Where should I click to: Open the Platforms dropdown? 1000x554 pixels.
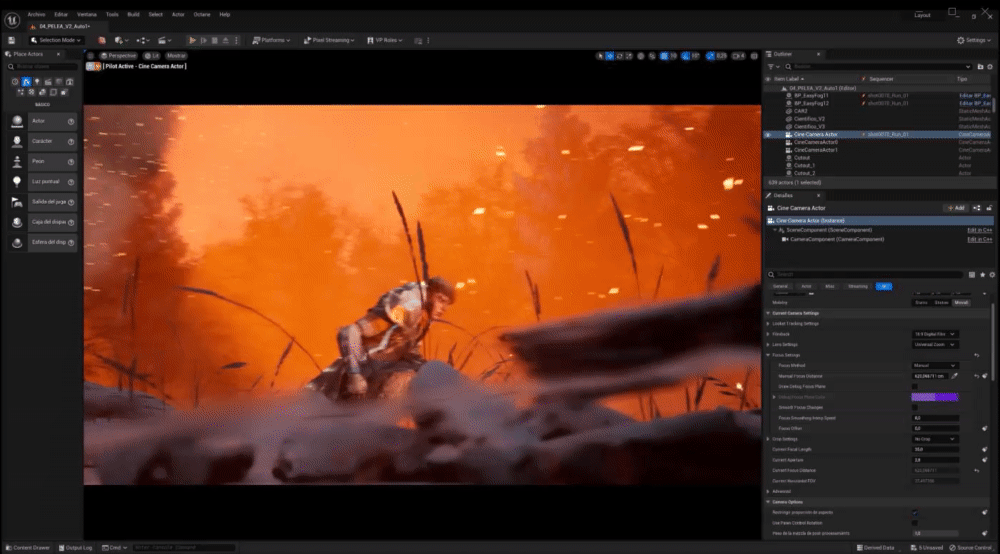tap(271, 40)
